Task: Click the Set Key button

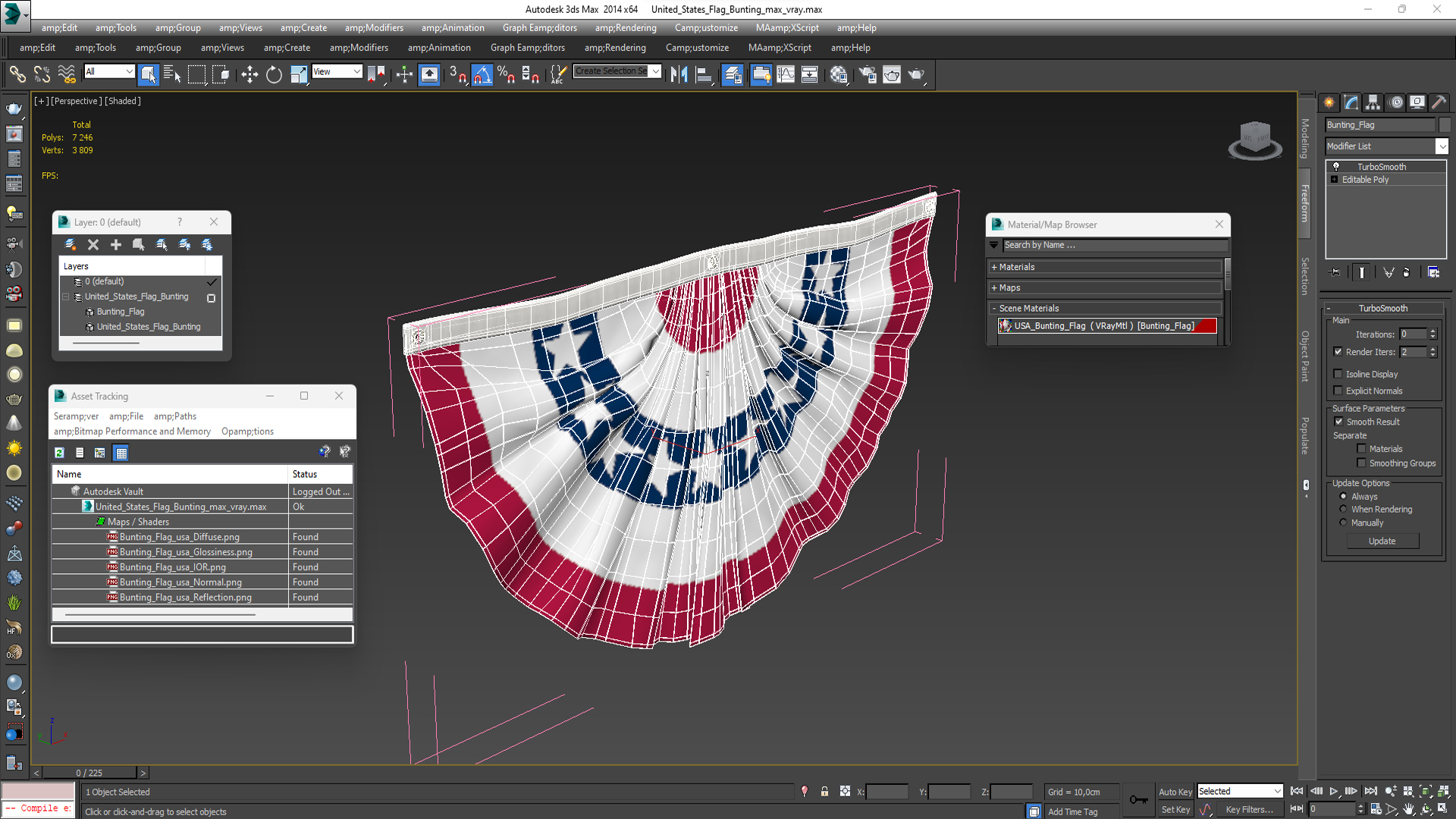Action: (1176, 810)
